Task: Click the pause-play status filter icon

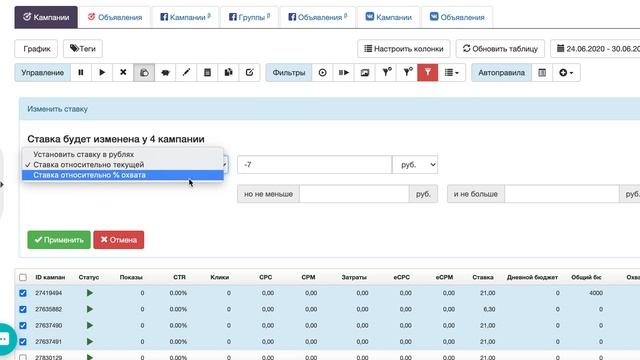Action: tap(344, 73)
